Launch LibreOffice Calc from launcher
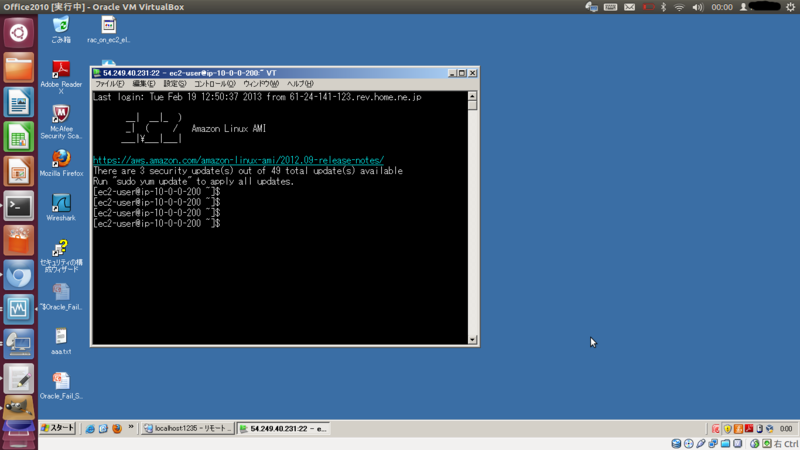The image size is (800, 450). 18,137
